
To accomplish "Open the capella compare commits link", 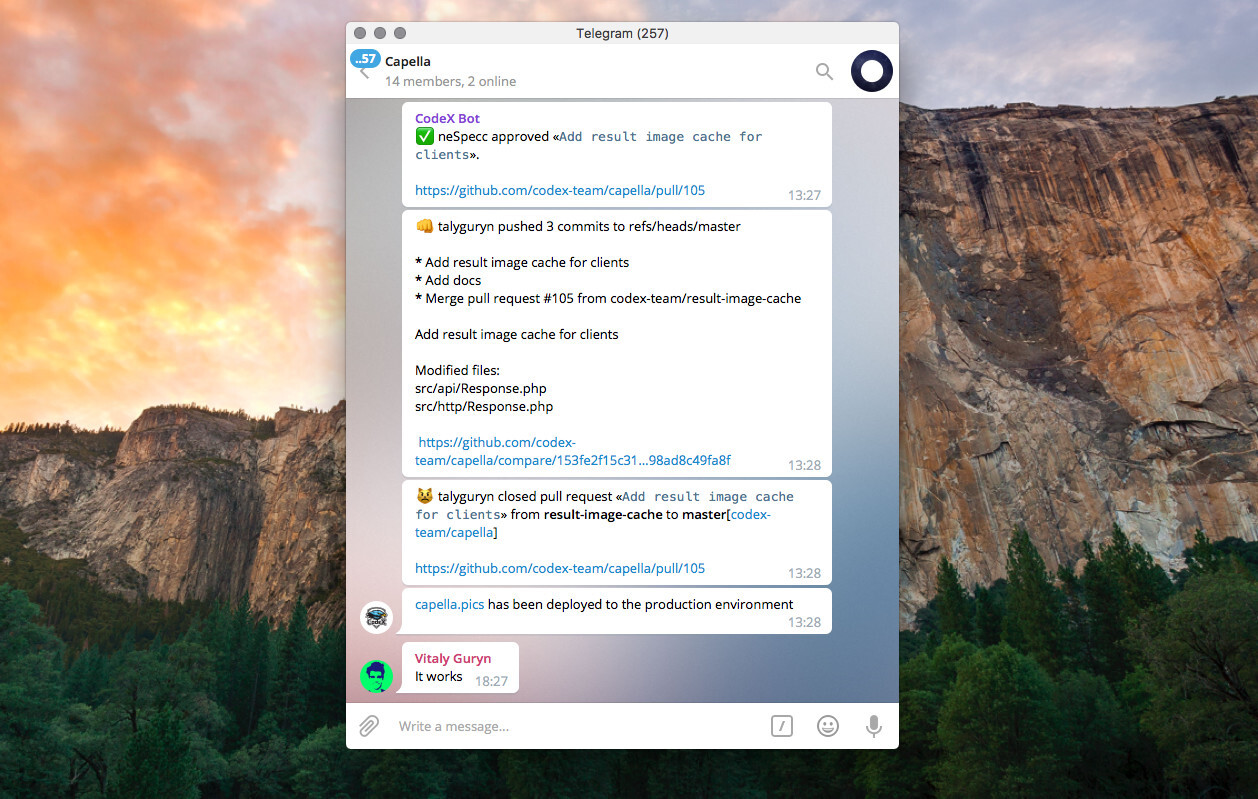I will [x=572, y=460].
